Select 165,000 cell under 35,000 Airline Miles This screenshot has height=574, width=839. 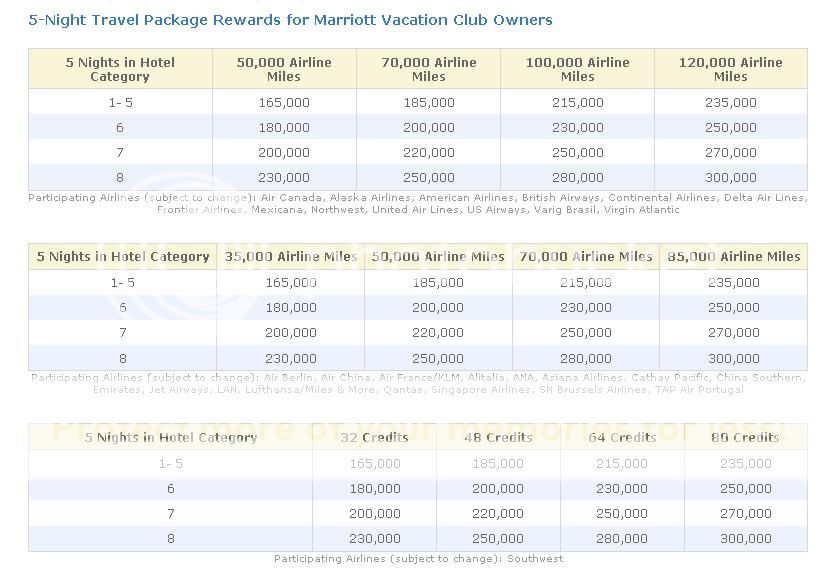[290, 283]
